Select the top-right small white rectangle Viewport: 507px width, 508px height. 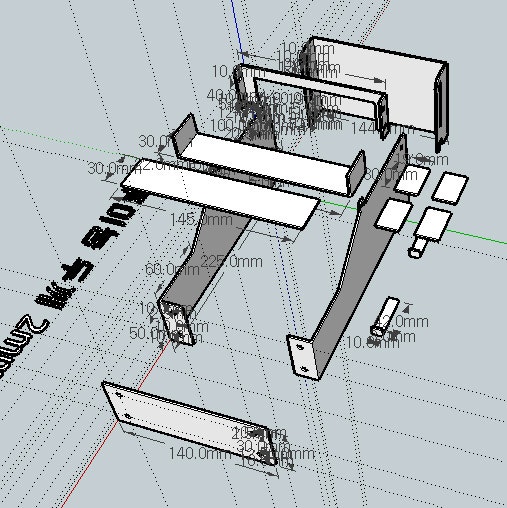(x=450, y=188)
